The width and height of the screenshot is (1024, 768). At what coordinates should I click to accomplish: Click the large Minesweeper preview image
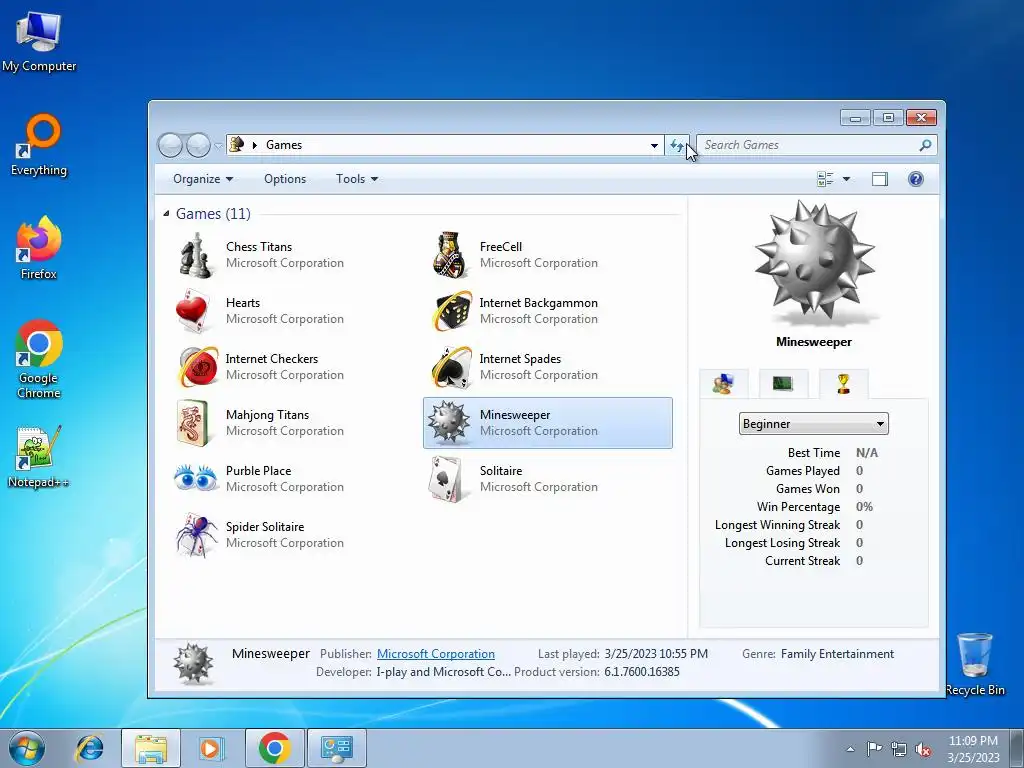814,263
